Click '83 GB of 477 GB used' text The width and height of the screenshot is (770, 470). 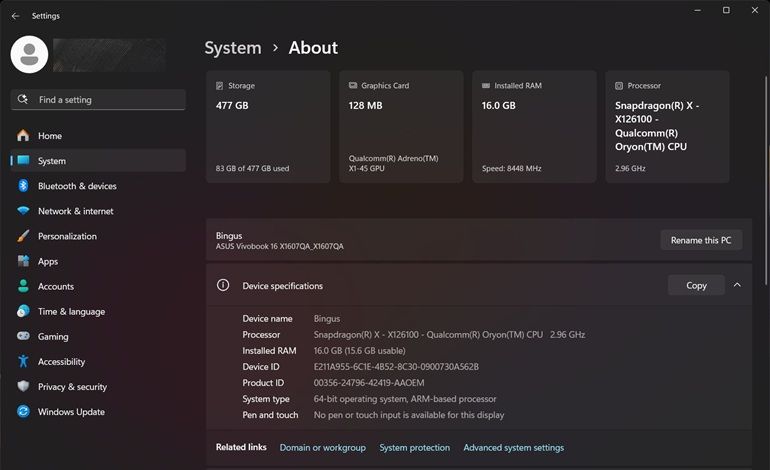(x=252, y=168)
